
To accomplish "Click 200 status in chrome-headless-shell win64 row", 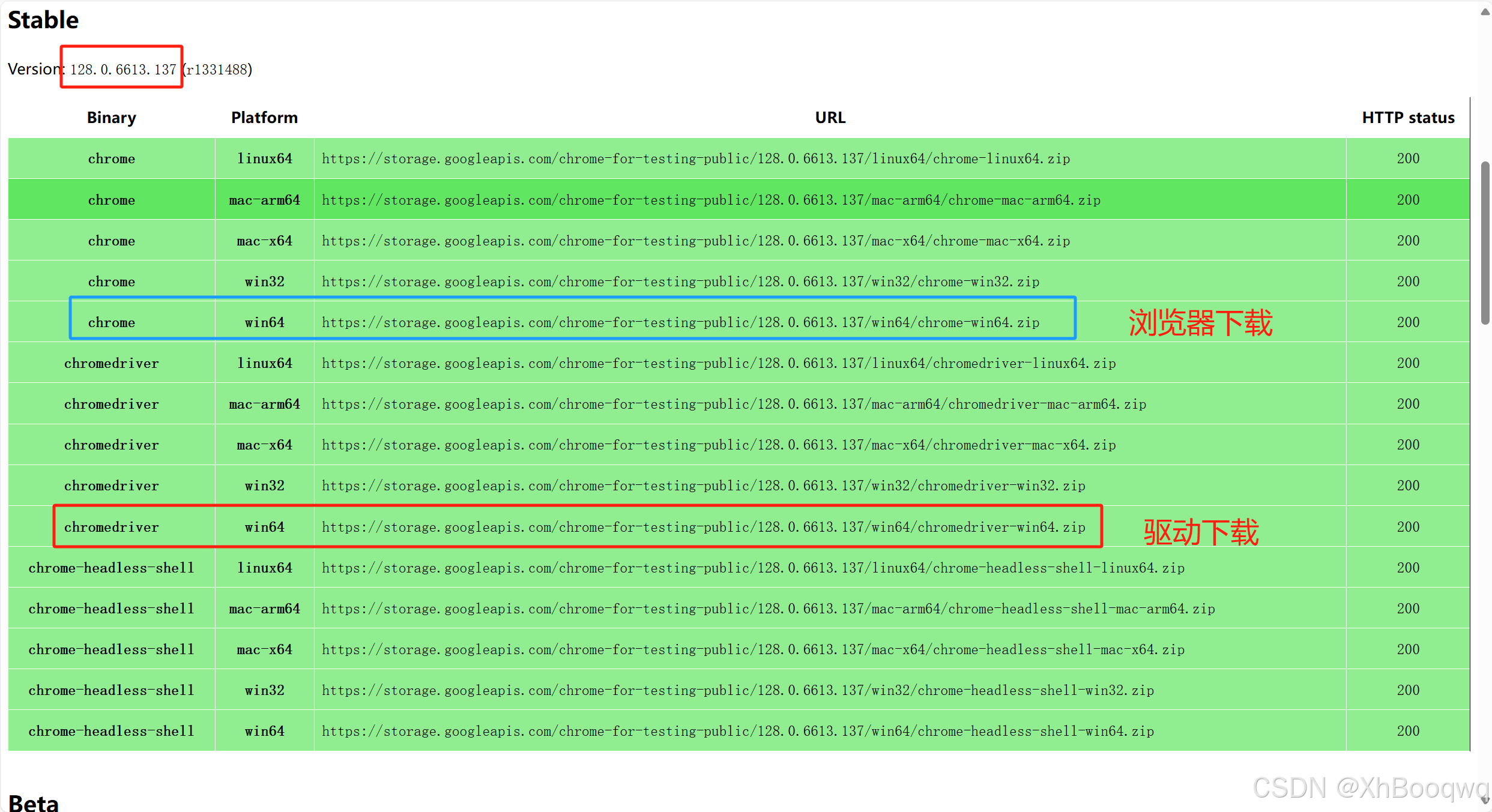I will pyautogui.click(x=1408, y=731).
